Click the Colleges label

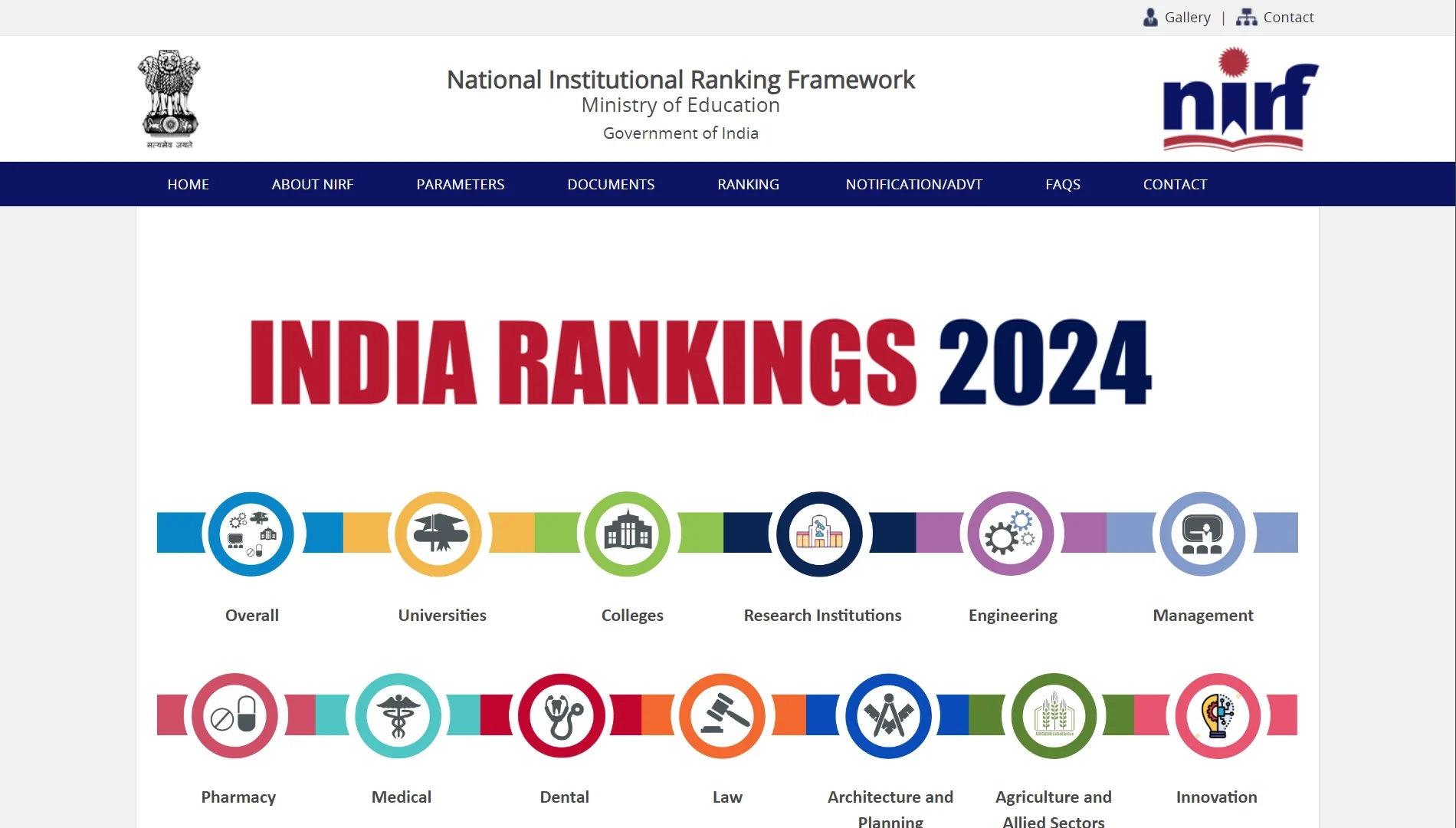coord(632,616)
